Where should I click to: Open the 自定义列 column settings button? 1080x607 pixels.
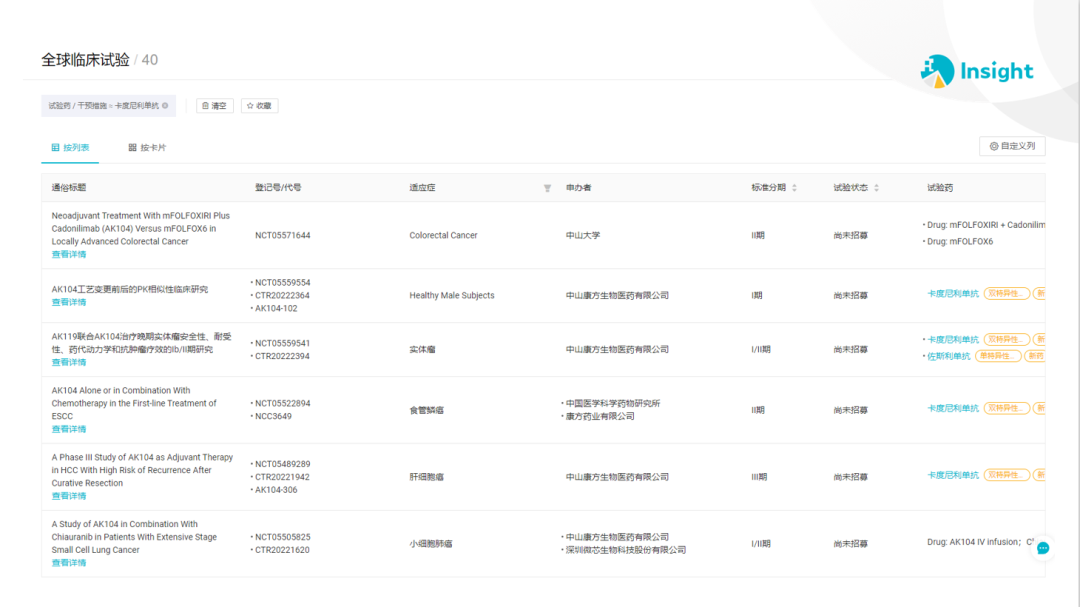point(1012,146)
